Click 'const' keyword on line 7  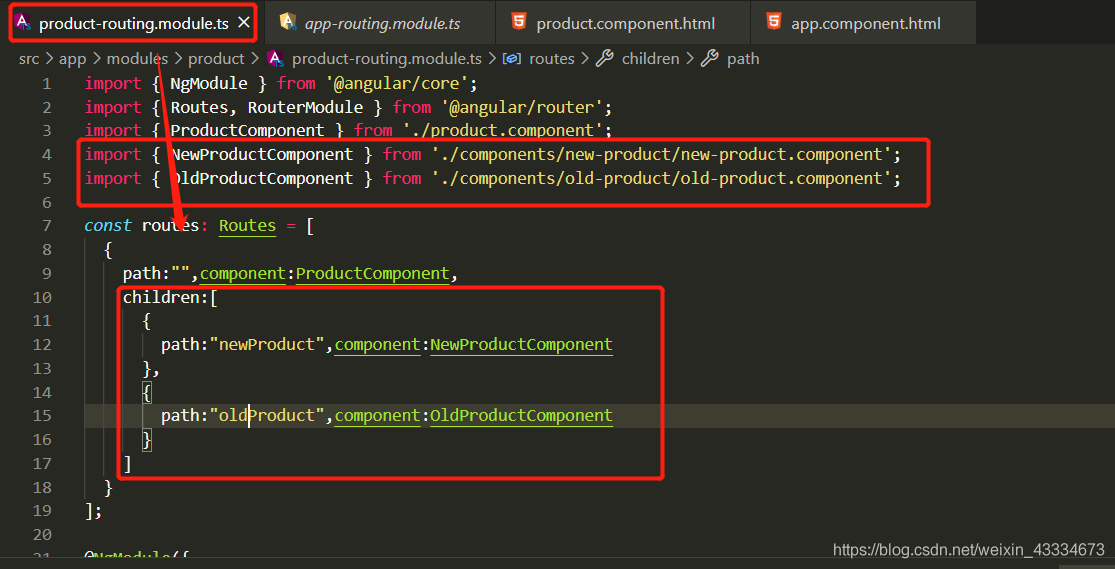(x=108, y=226)
